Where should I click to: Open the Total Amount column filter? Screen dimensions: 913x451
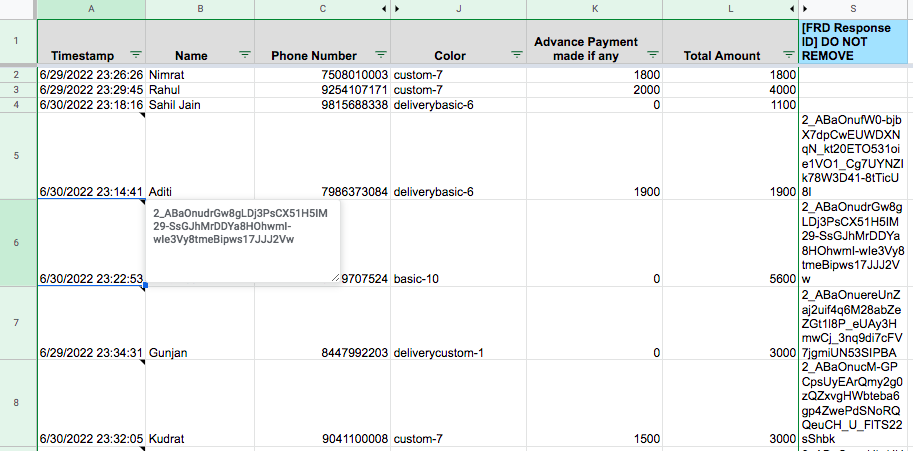click(x=789, y=55)
